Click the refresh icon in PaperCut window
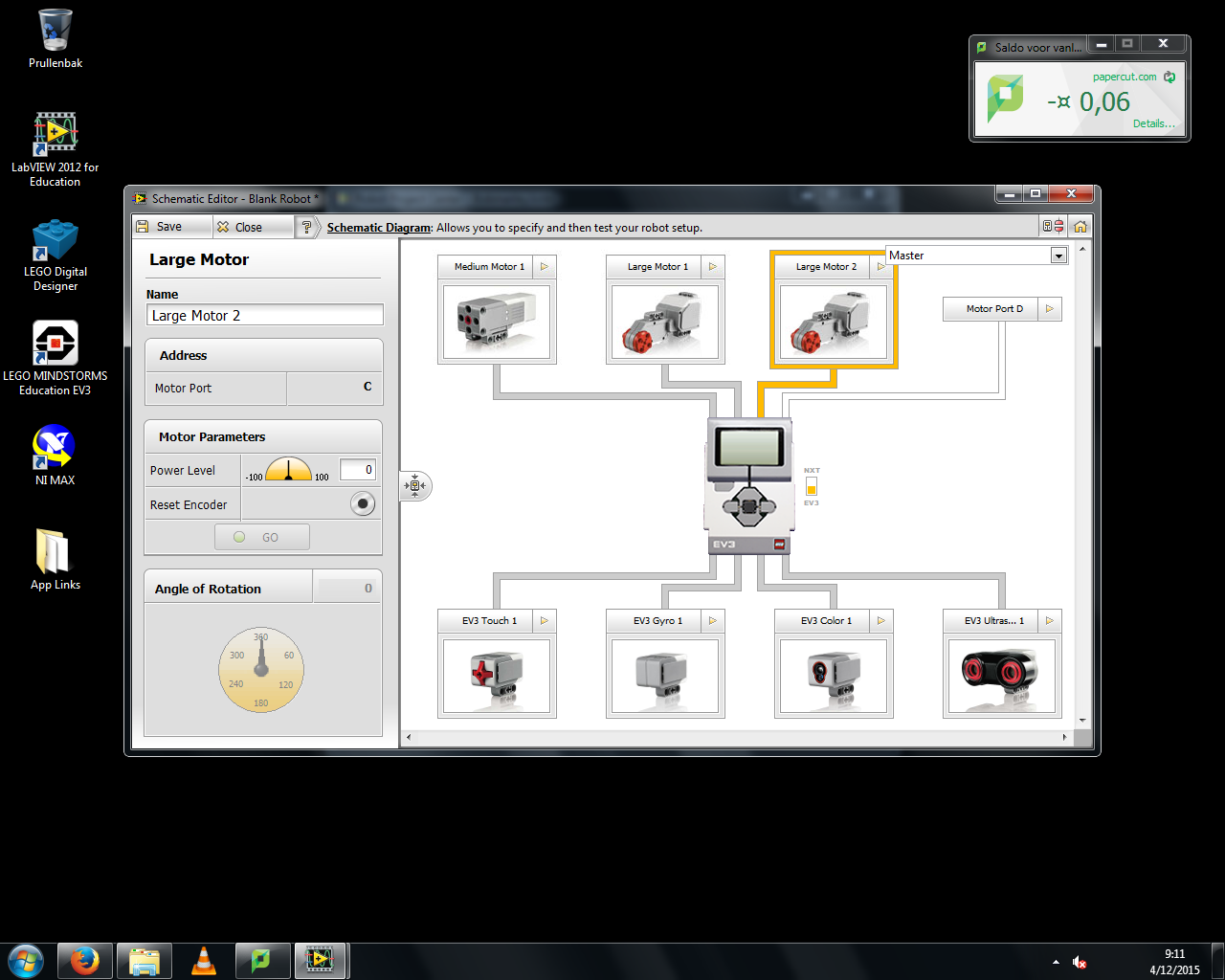Image resolution: width=1225 pixels, height=980 pixels. pos(1169,77)
